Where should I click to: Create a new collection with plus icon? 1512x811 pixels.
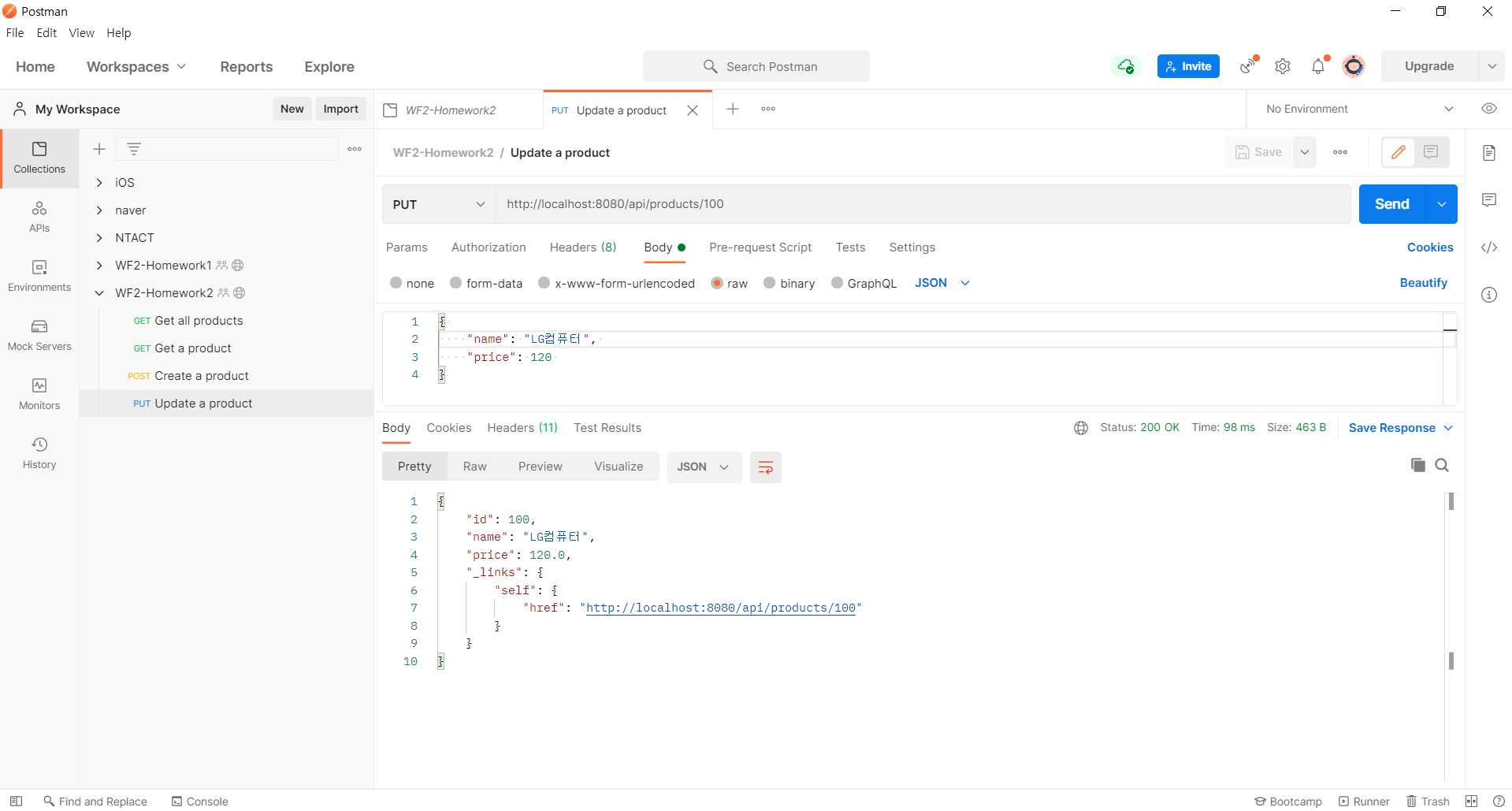tap(99, 149)
